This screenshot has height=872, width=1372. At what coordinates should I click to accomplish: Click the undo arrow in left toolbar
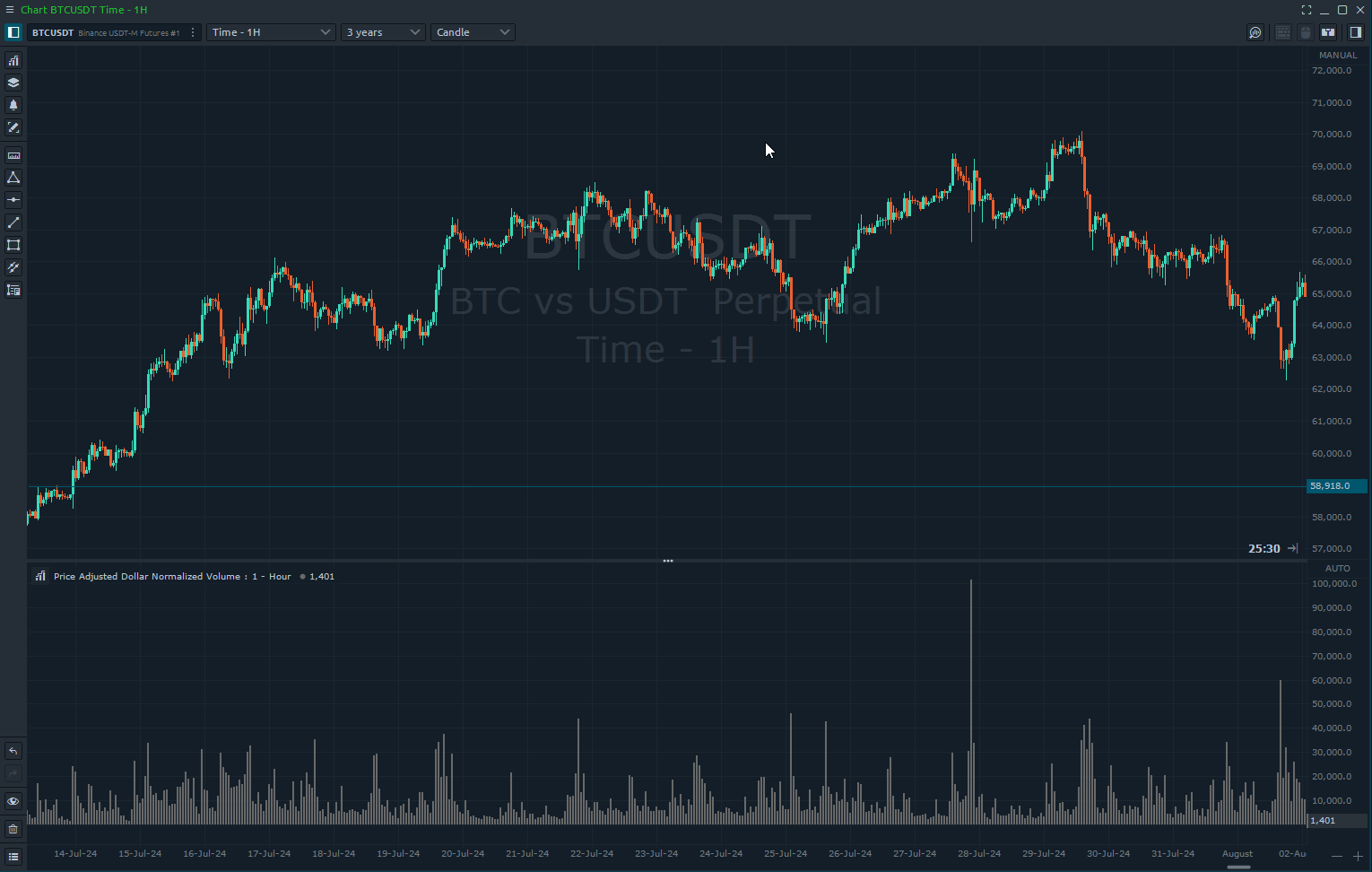coord(13,751)
